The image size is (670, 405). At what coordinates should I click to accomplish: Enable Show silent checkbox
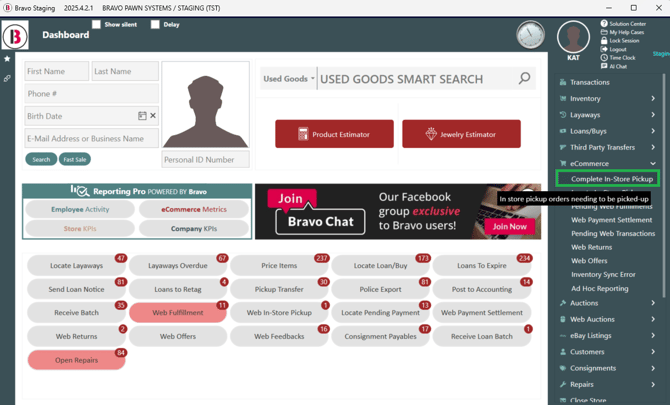click(97, 24)
